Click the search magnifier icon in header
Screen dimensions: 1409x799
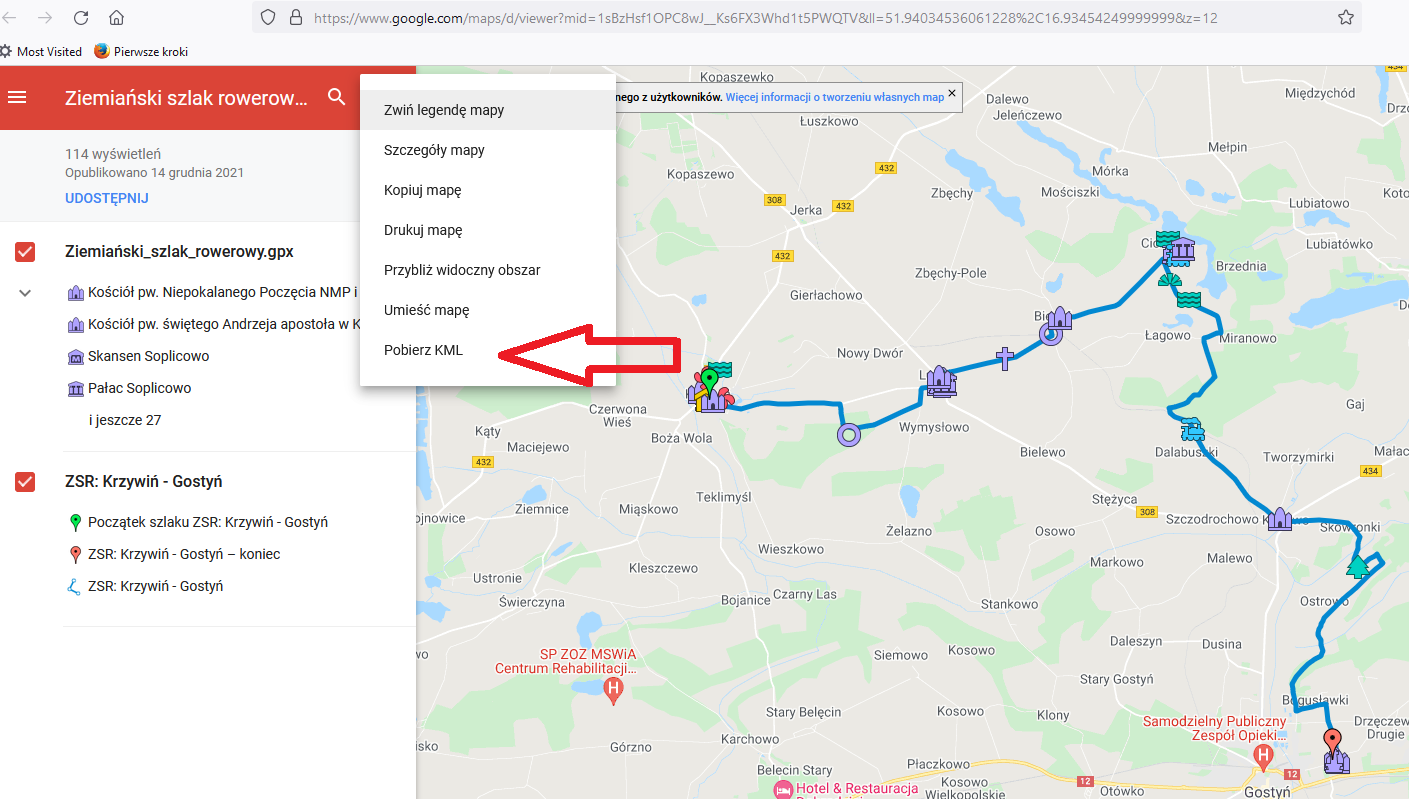336,97
